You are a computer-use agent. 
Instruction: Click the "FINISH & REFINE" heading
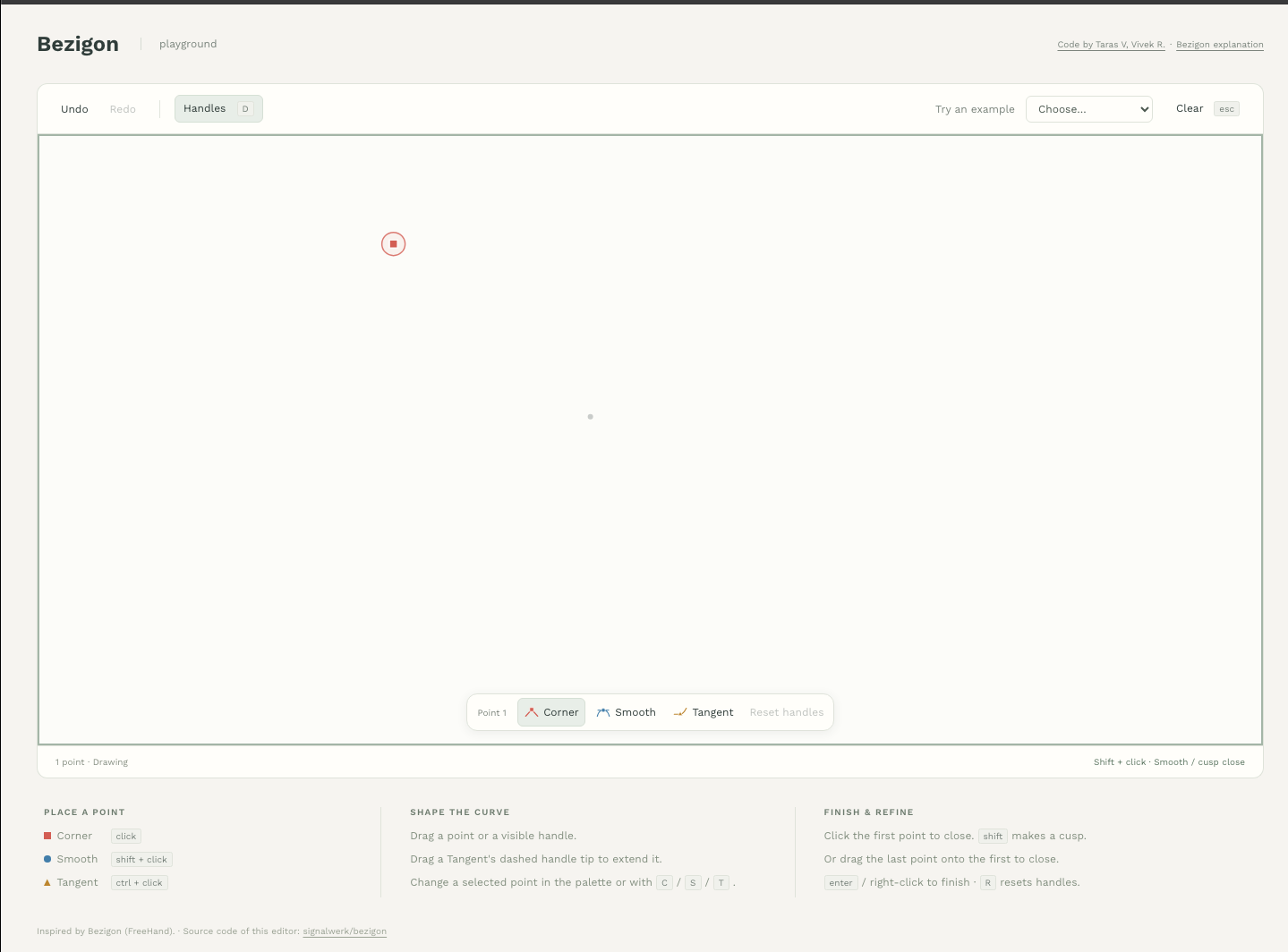[869, 812]
